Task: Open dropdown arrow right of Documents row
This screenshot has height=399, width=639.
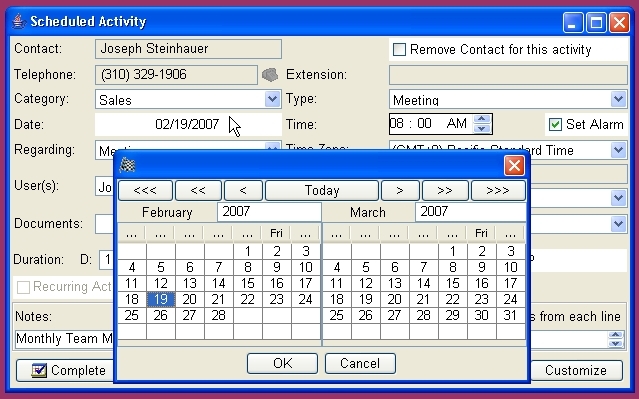Action: (x=618, y=223)
